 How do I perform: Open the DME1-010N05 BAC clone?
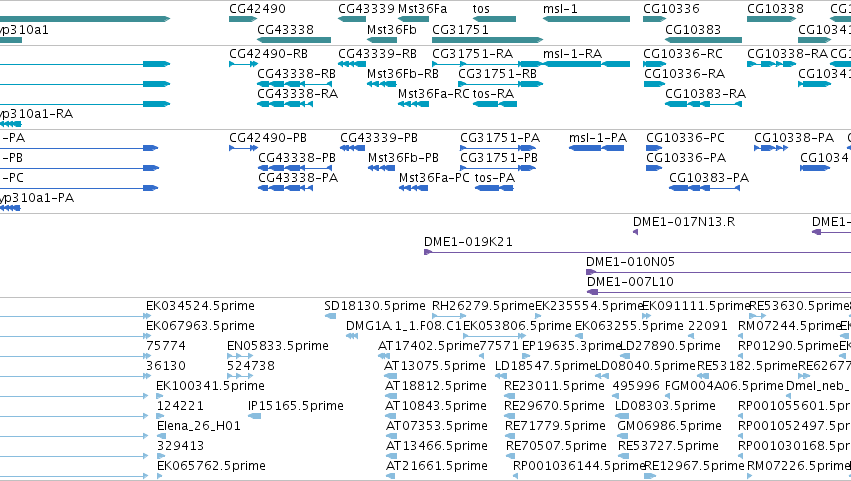click(719, 272)
